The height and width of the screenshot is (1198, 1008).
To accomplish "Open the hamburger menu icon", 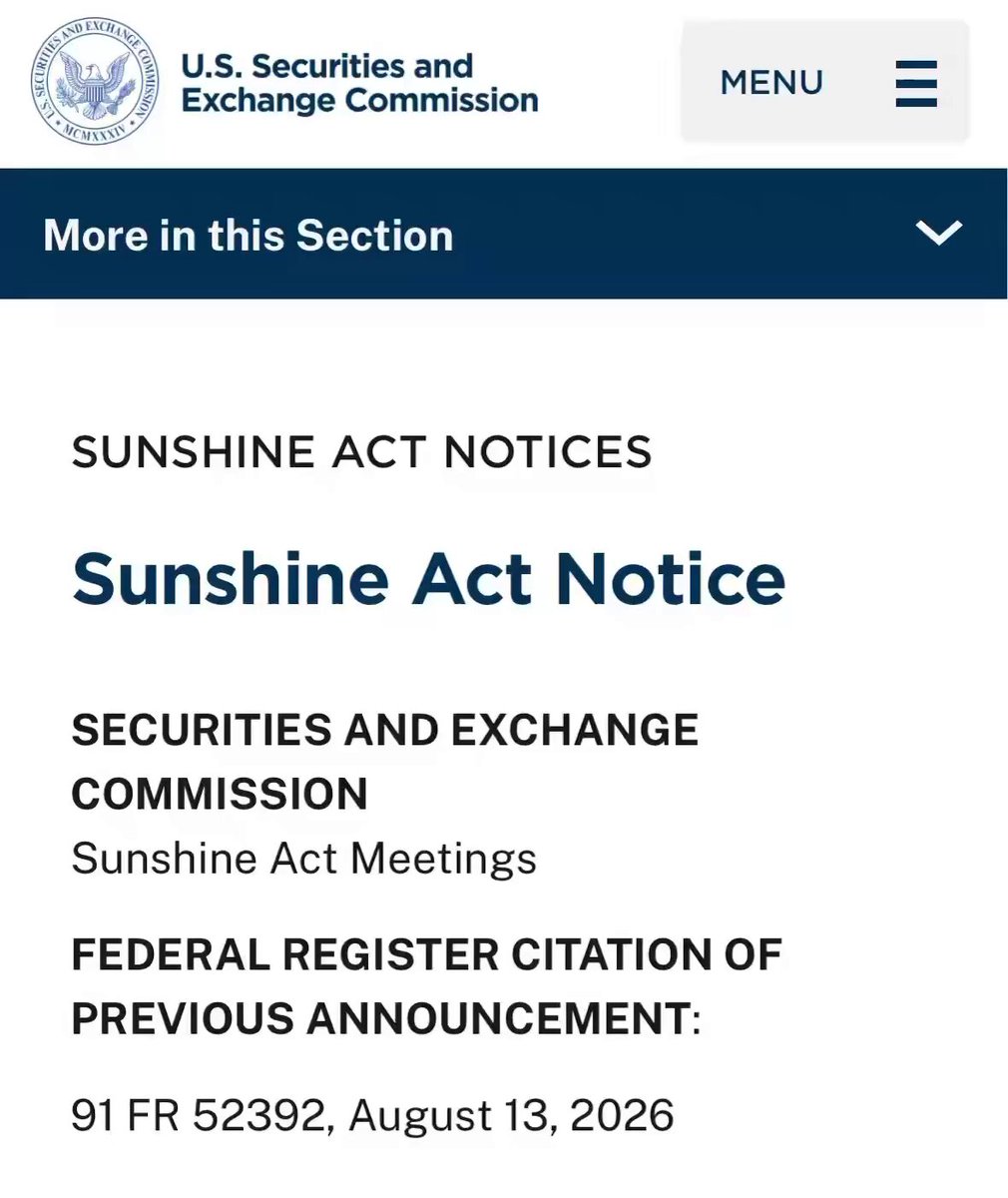I will (916, 83).
